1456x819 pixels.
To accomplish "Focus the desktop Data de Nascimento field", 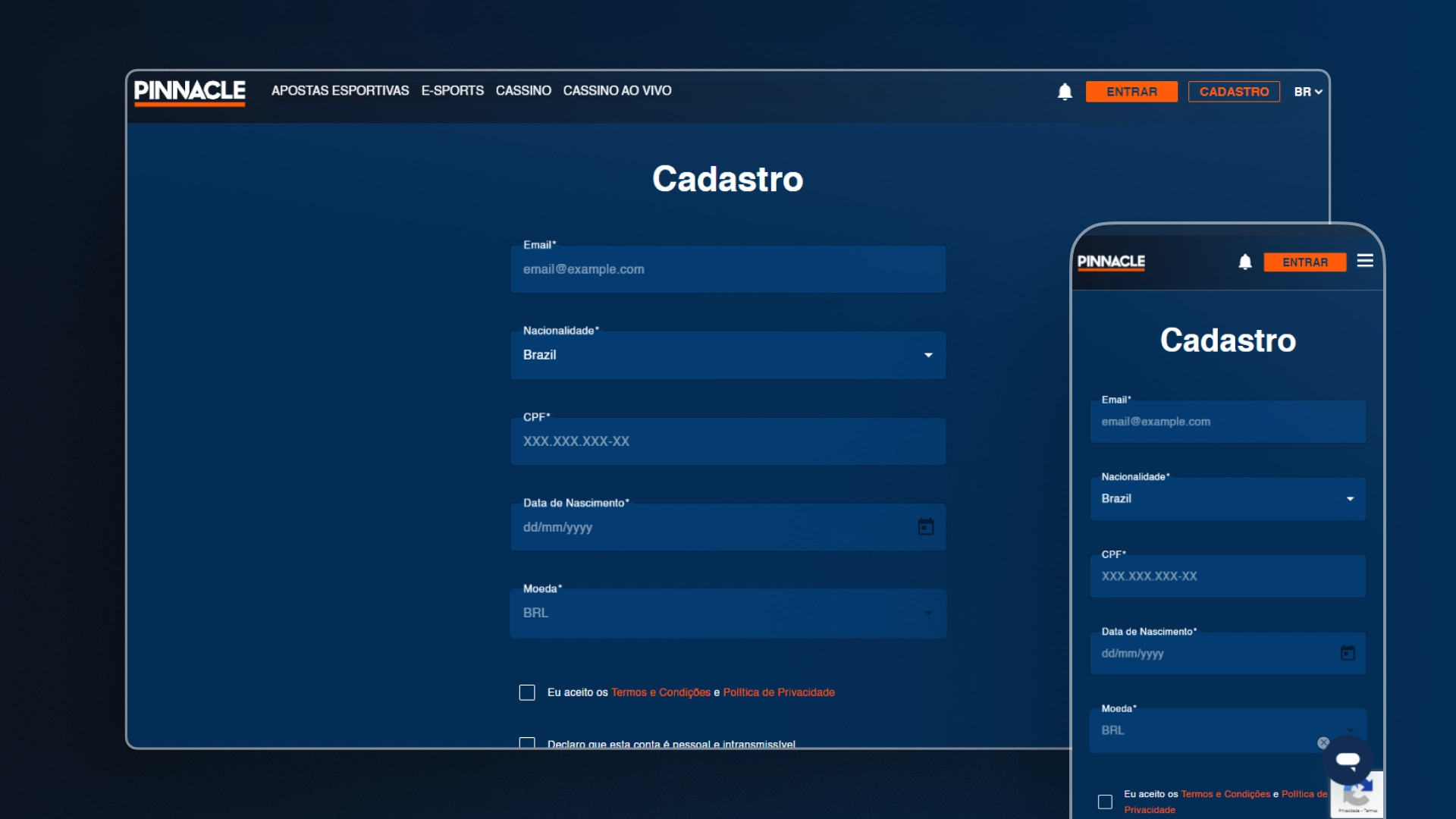I will [x=728, y=527].
